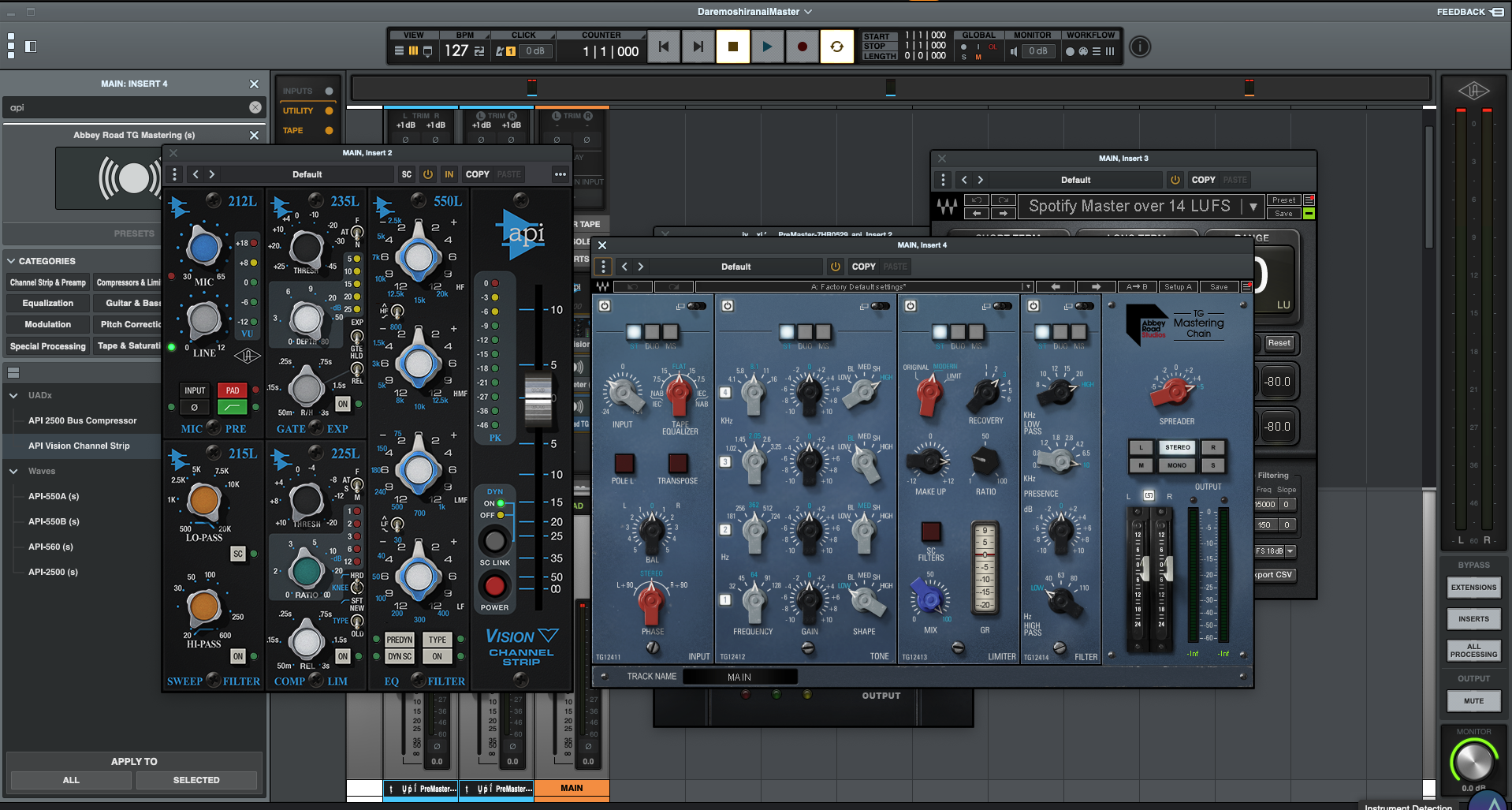Image resolution: width=1512 pixels, height=810 pixels.
Task: Open Spotify Master preset dropdown arrow
Action: 1253,207
